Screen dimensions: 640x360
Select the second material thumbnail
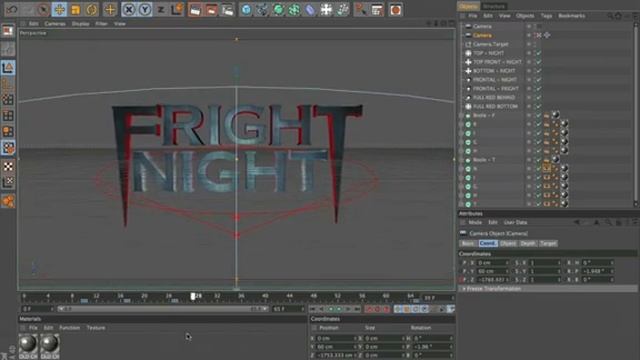[x=50, y=346]
